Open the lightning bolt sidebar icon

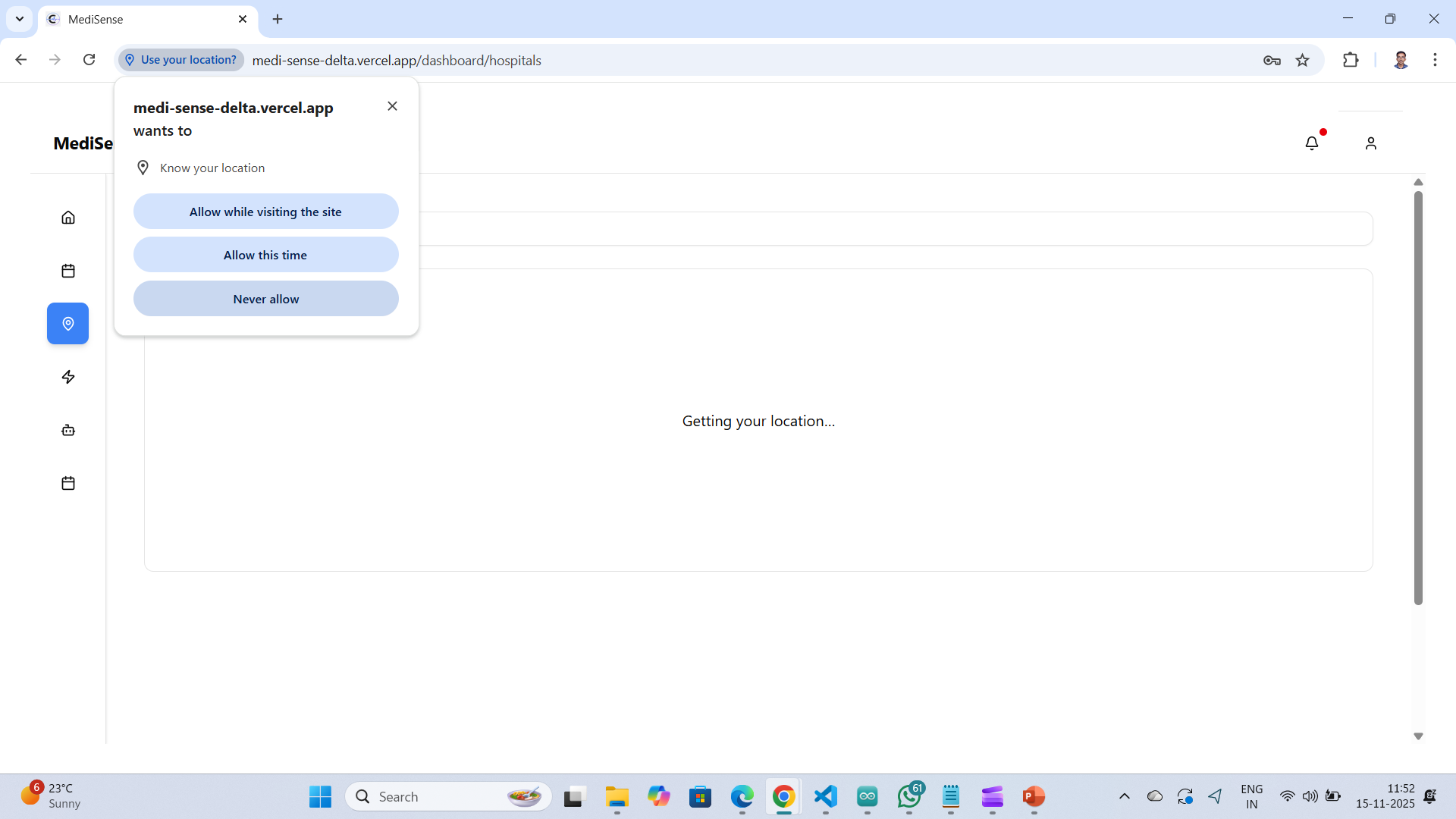(x=68, y=377)
